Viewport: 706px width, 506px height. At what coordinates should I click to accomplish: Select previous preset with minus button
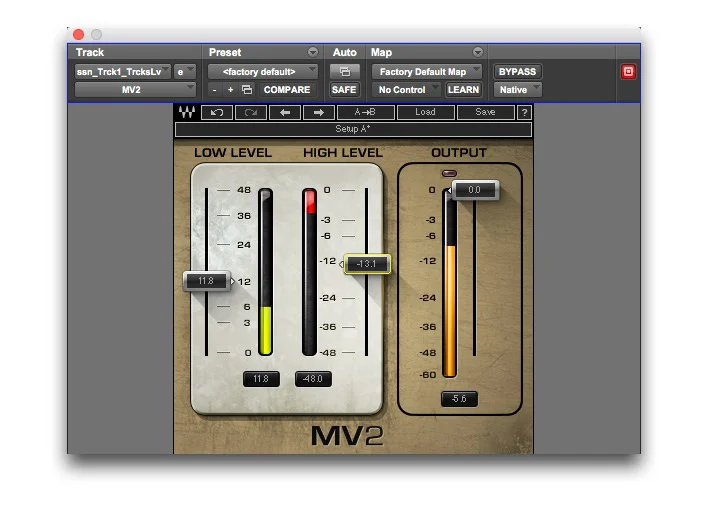click(x=215, y=90)
